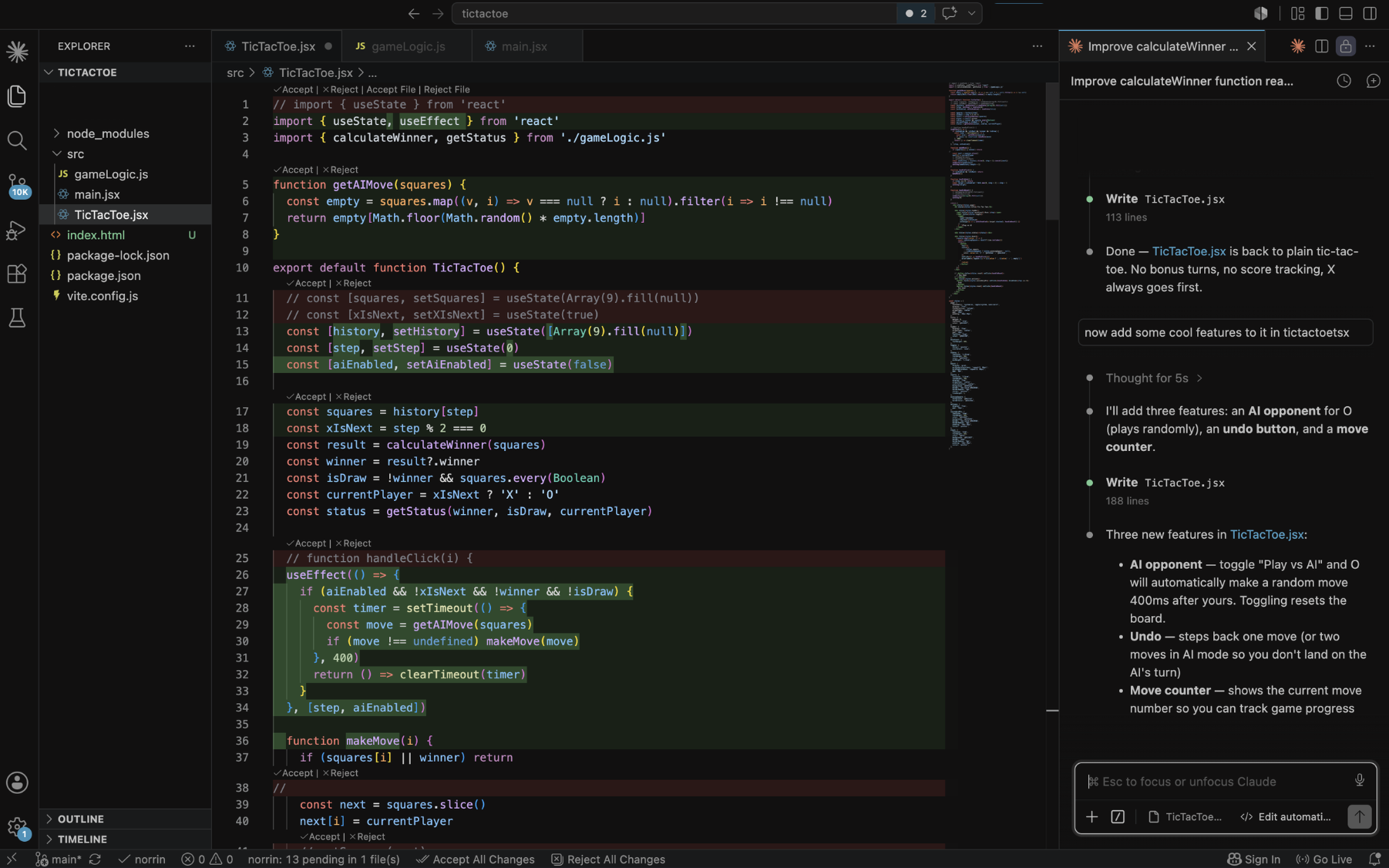Go back with the navigation arrow
1389x868 pixels.
(414, 13)
